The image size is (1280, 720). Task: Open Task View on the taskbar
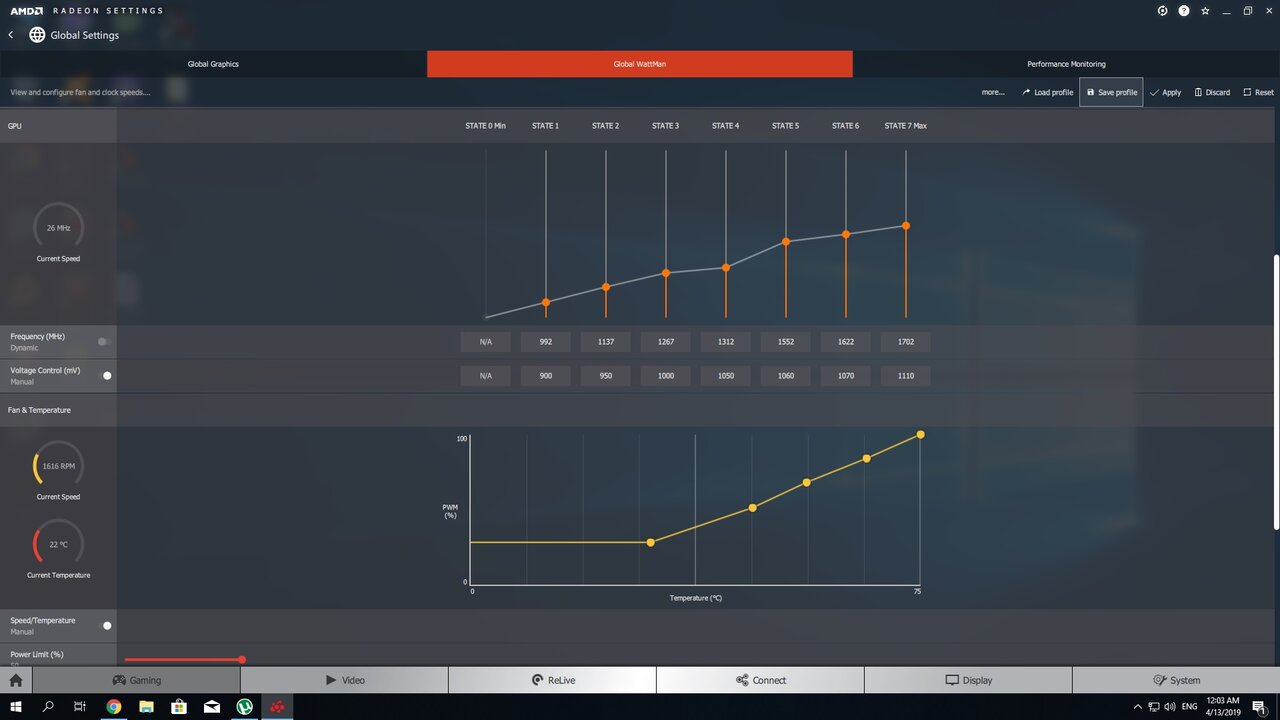pos(80,706)
